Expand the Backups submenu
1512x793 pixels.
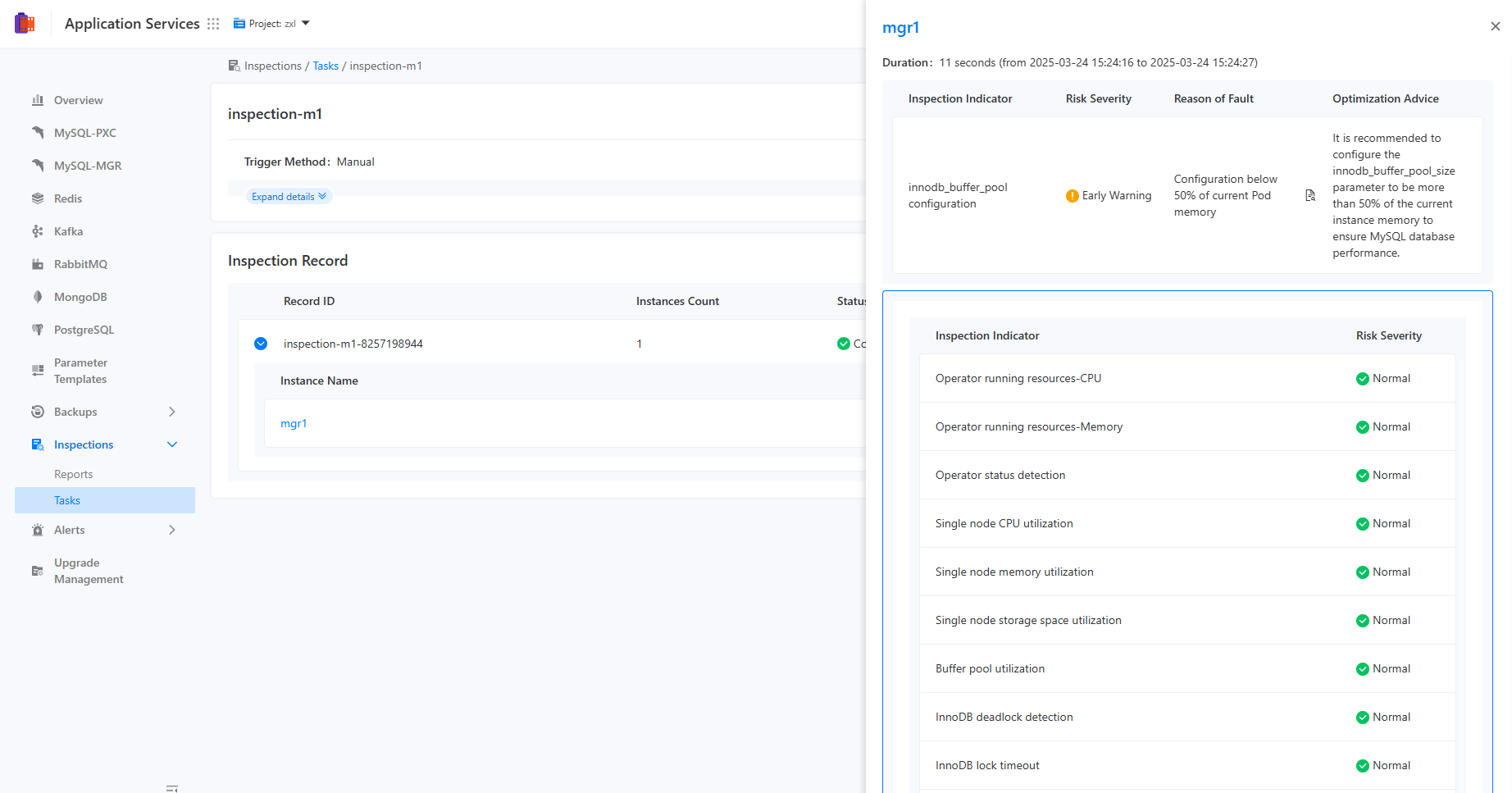(x=171, y=411)
